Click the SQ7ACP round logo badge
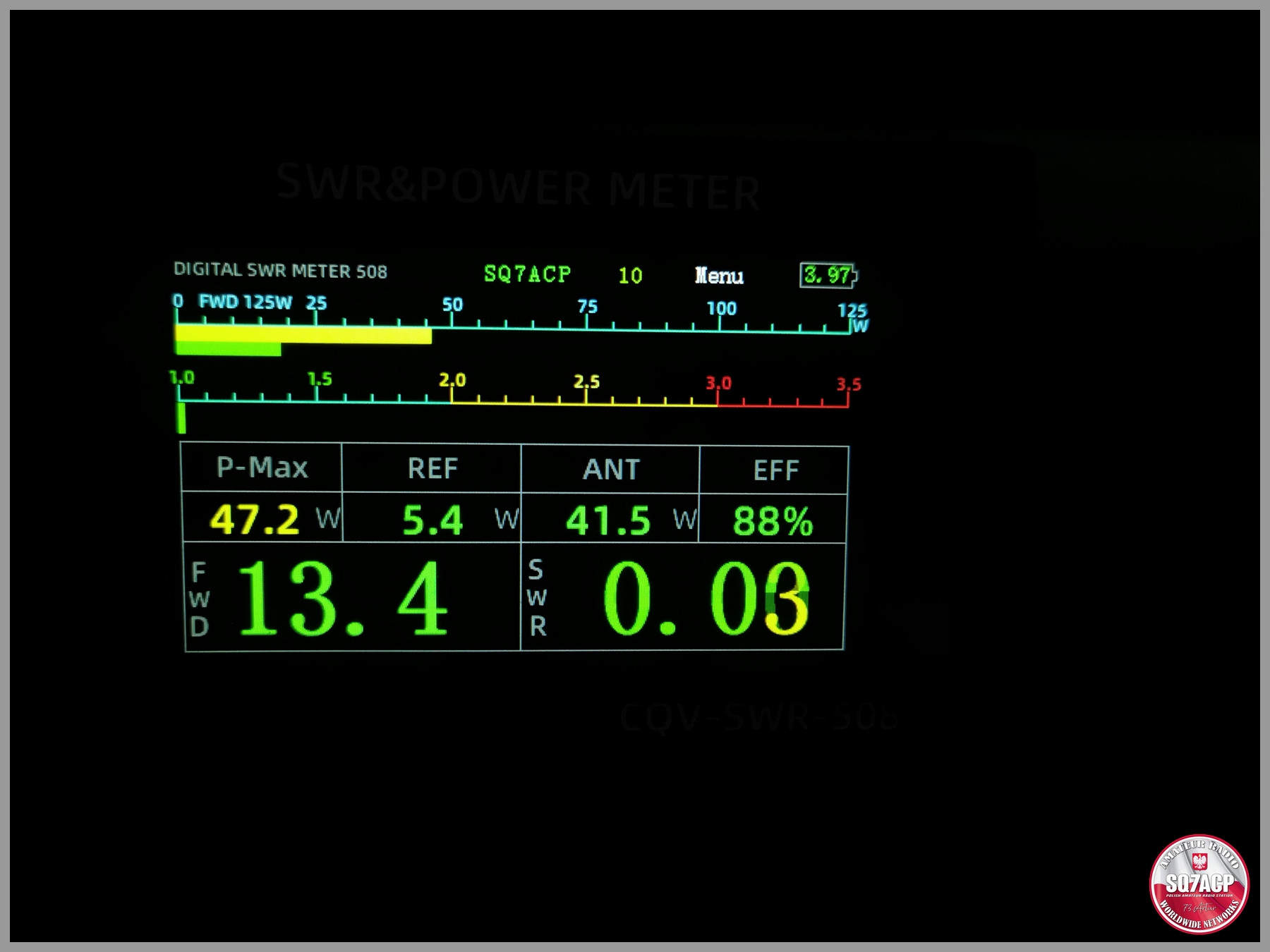 [1199, 884]
